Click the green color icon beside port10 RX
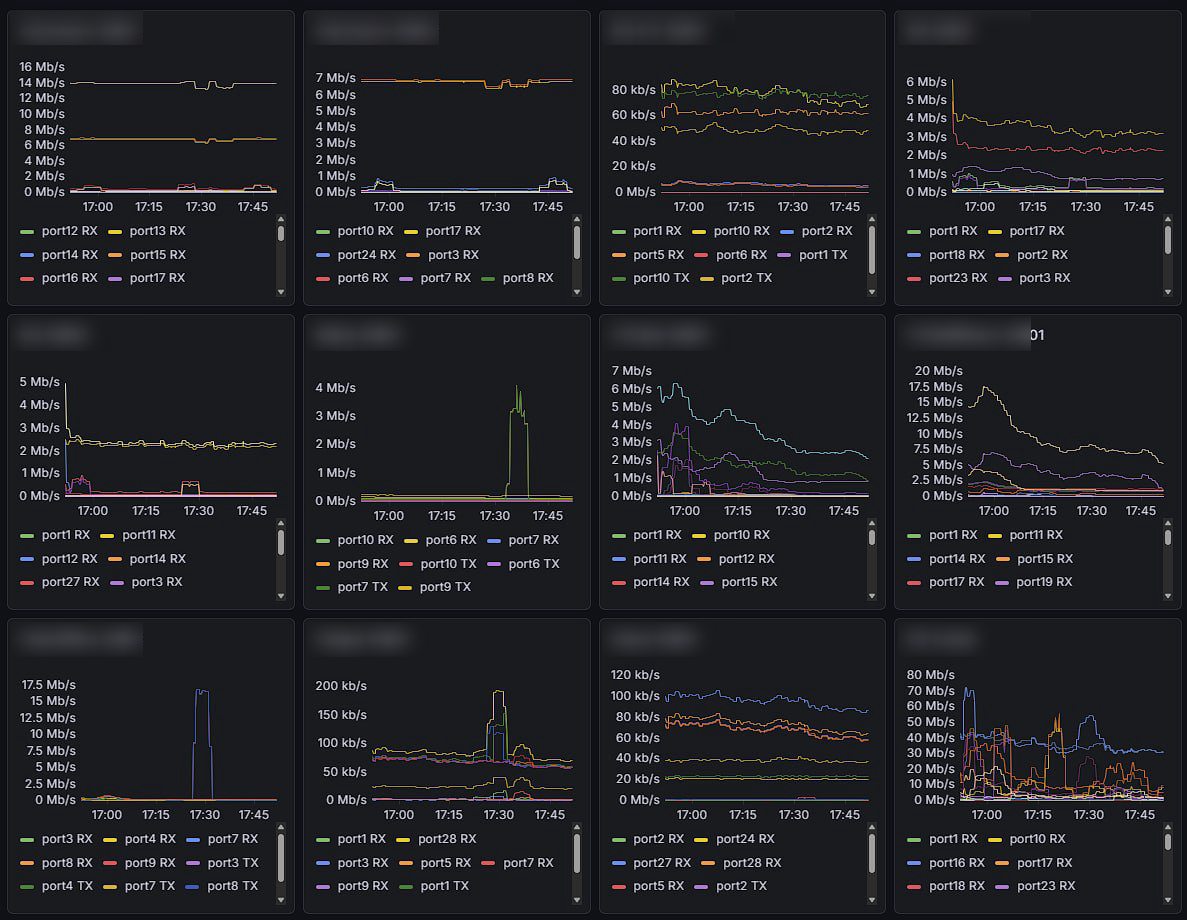1187x920 pixels. tap(322, 230)
